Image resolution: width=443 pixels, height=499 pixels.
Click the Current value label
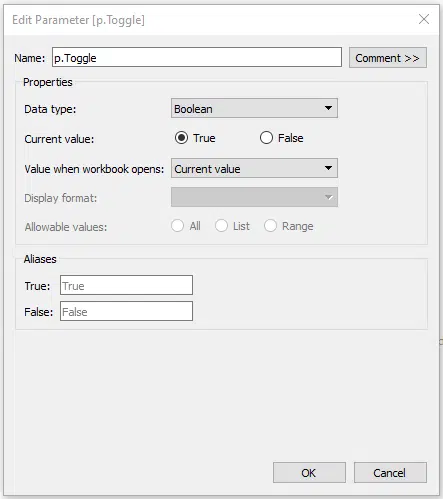[x=59, y=139]
